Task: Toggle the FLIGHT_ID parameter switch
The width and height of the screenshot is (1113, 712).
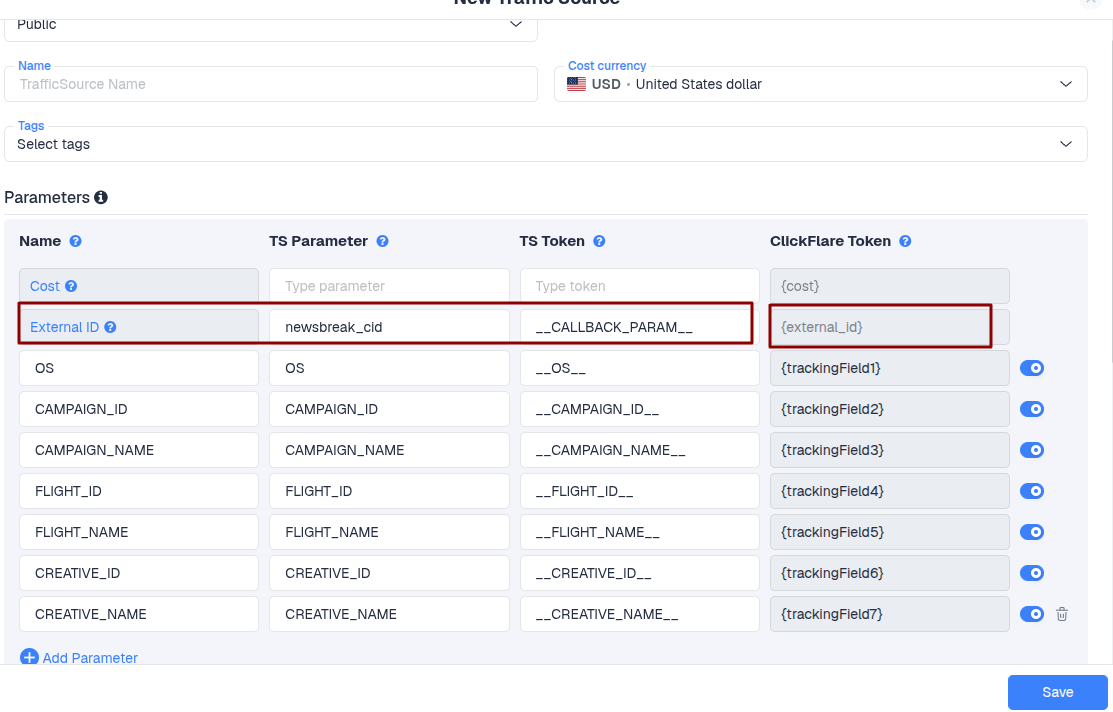Action: (x=1031, y=491)
